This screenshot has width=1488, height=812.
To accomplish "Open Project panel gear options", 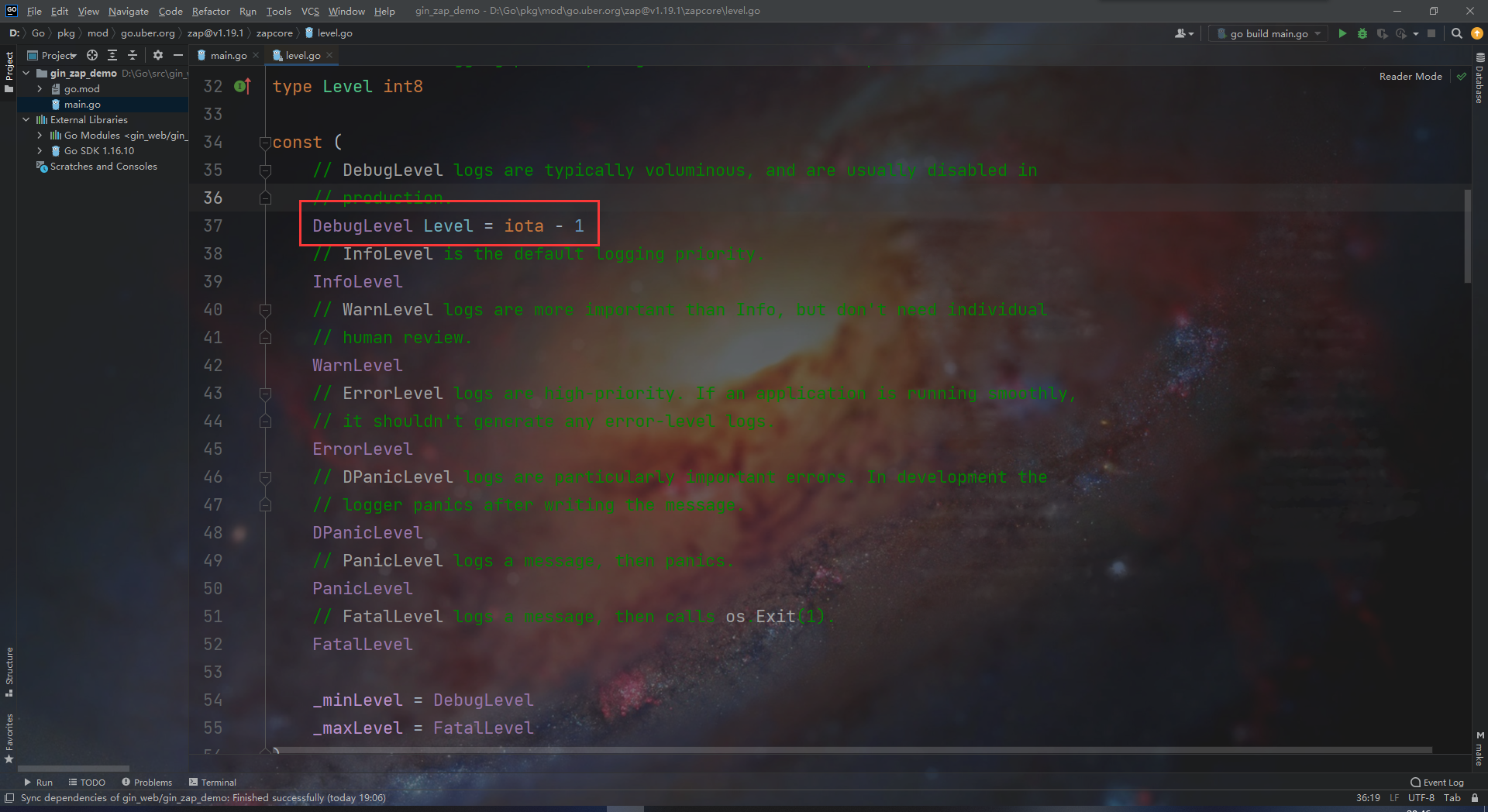I will pyautogui.click(x=158, y=55).
